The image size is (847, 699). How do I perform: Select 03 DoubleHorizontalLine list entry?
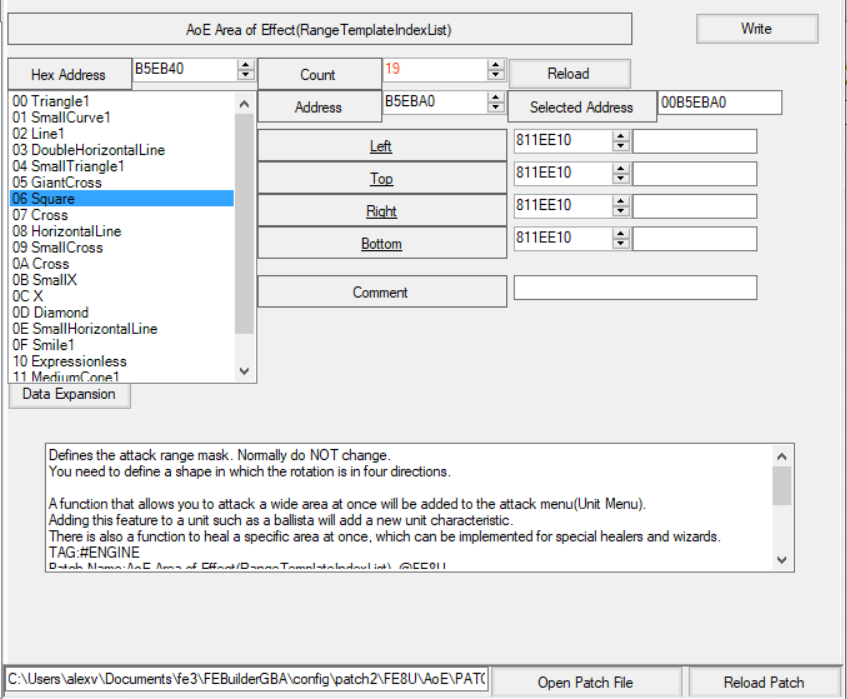coord(122,150)
